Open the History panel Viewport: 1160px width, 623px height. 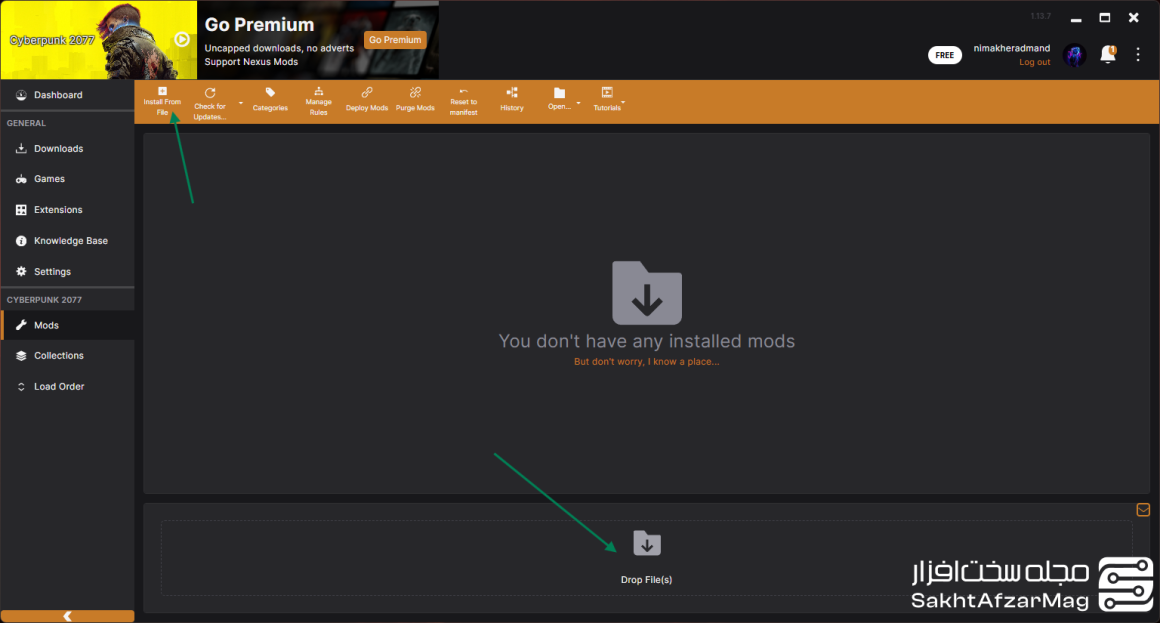coord(512,99)
